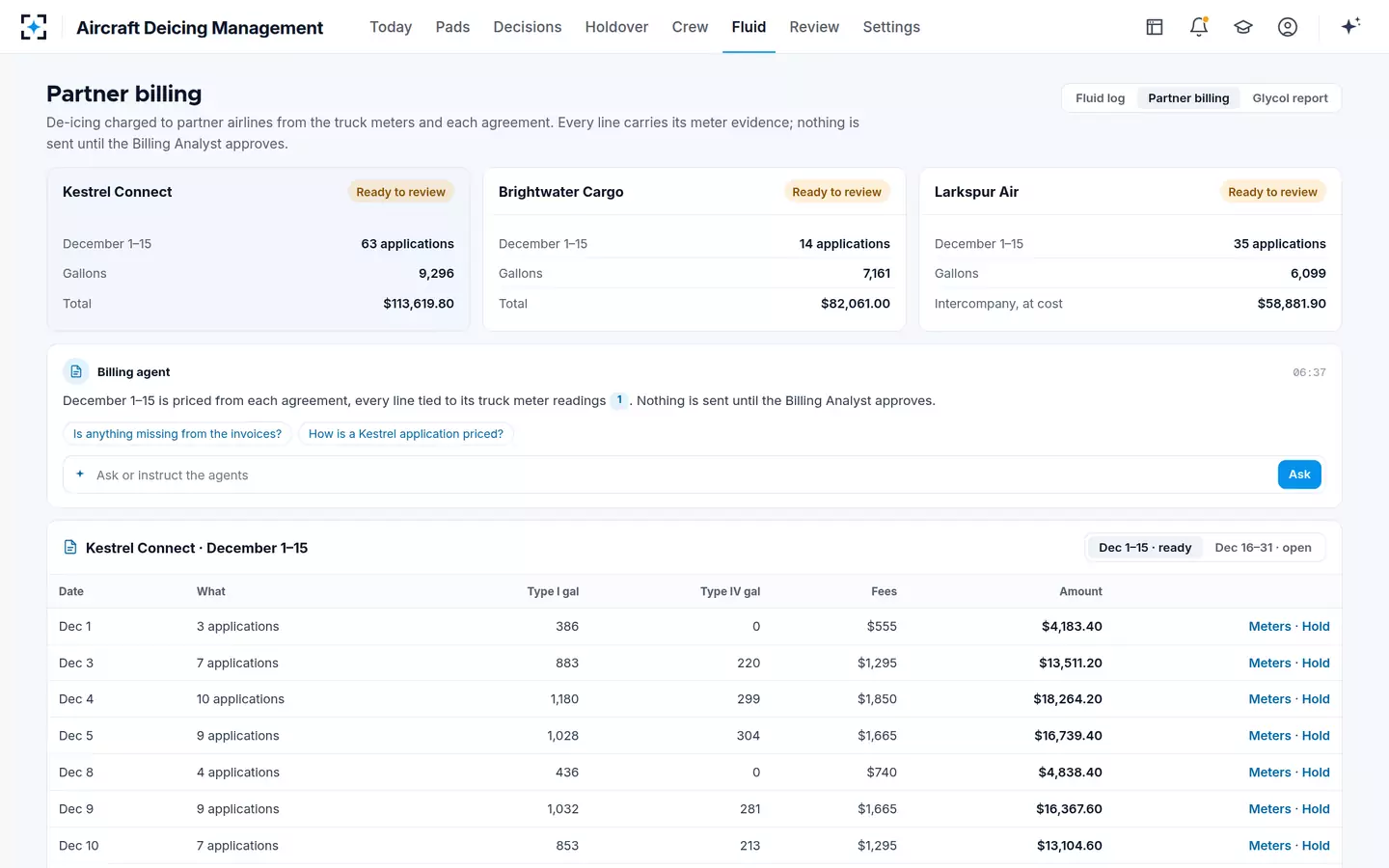Image resolution: width=1389 pixels, height=868 pixels.
Task: Select the $58,881.90 intercompany amount
Action: click(x=1292, y=304)
